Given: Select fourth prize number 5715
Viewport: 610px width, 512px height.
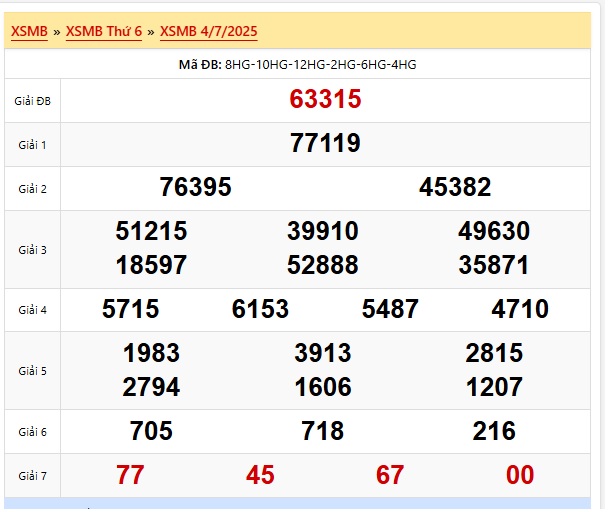Looking at the screenshot, I should [x=131, y=309].
